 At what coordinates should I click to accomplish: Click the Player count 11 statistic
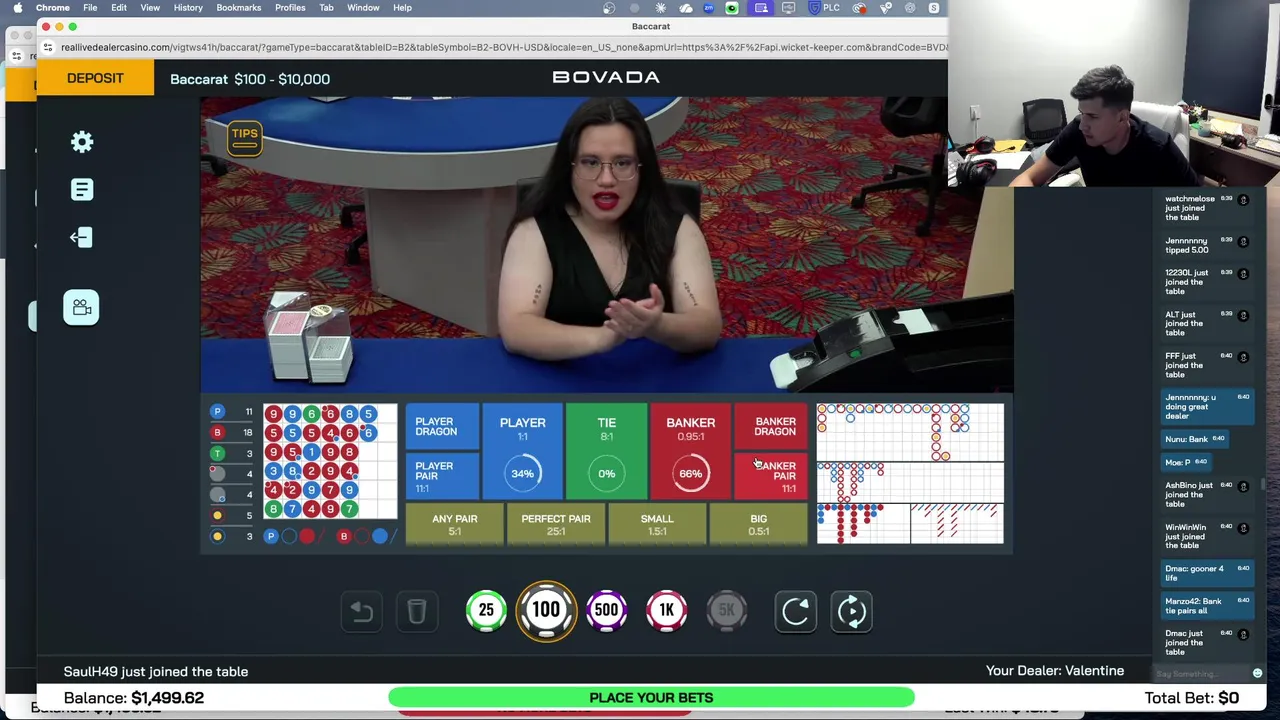pyautogui.click(x=234, y=412)
